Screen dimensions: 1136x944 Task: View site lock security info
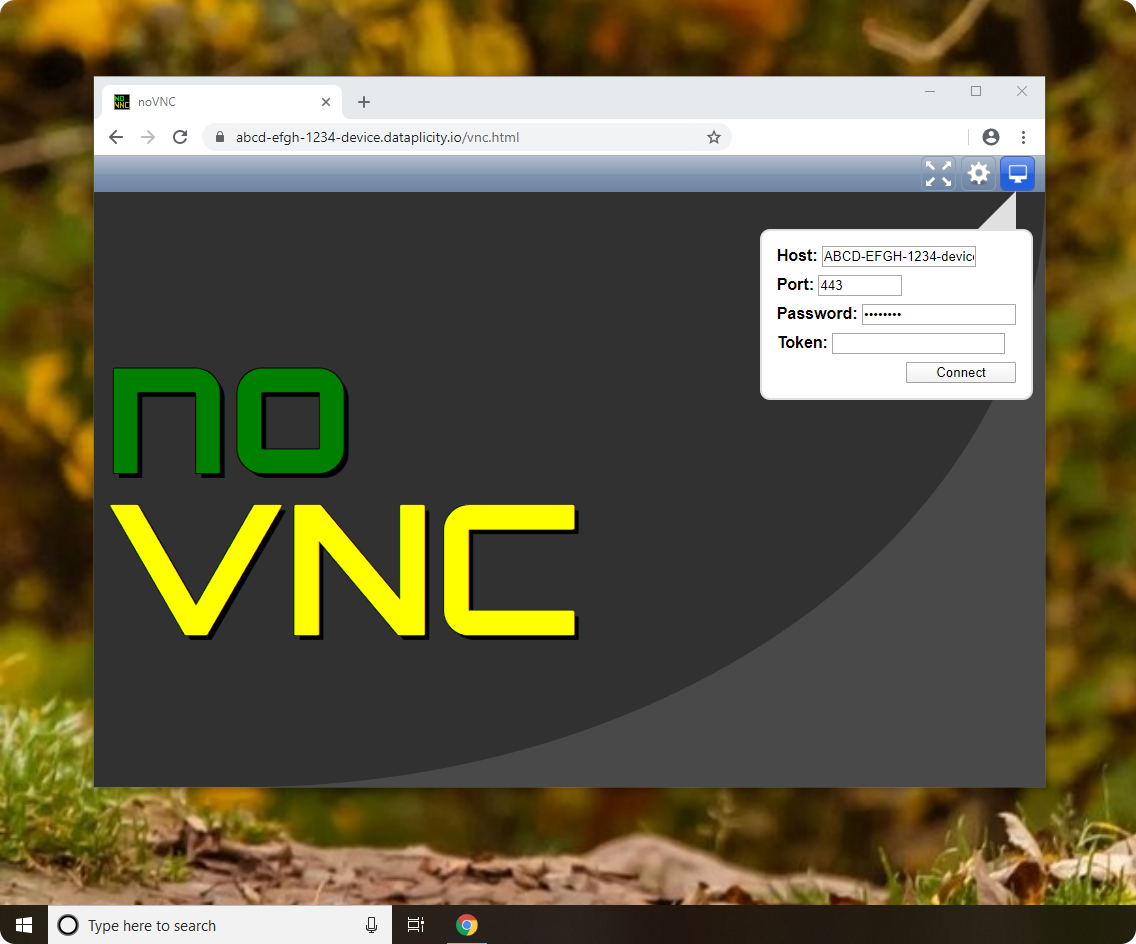pyautogui.click(x=220, y=137)
